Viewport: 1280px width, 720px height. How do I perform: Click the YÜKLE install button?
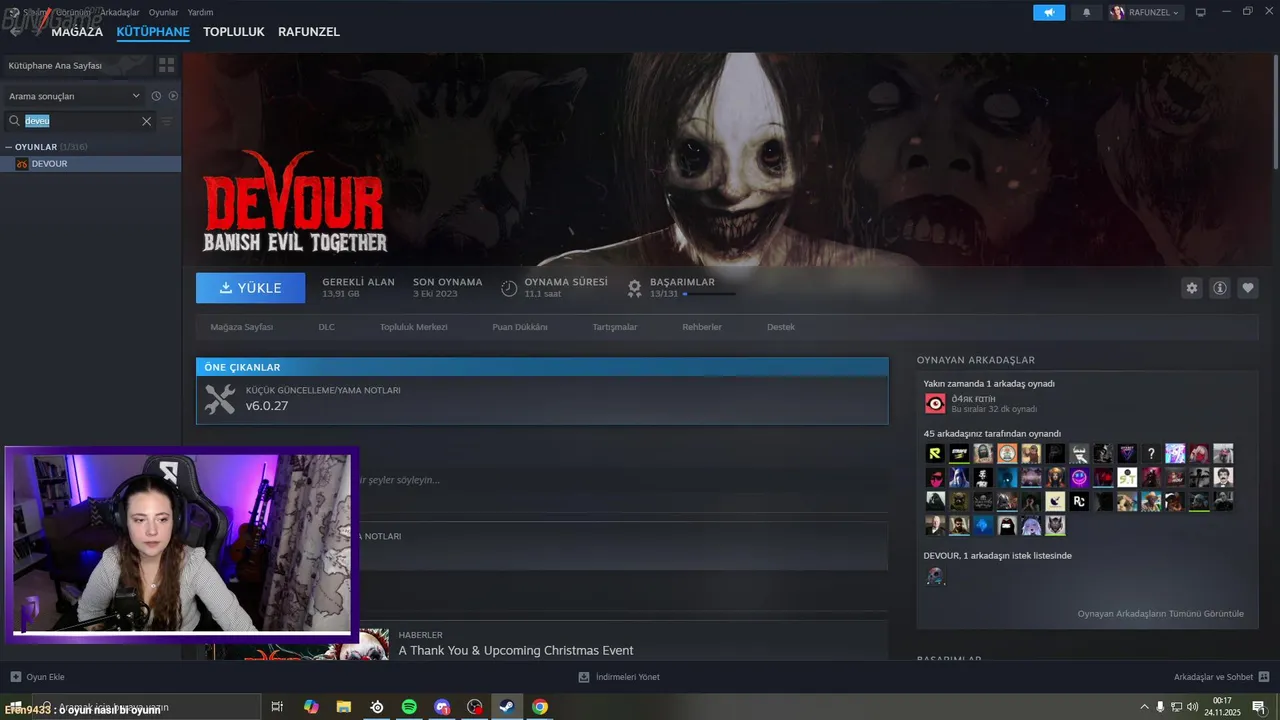click(x=251, y=288)
